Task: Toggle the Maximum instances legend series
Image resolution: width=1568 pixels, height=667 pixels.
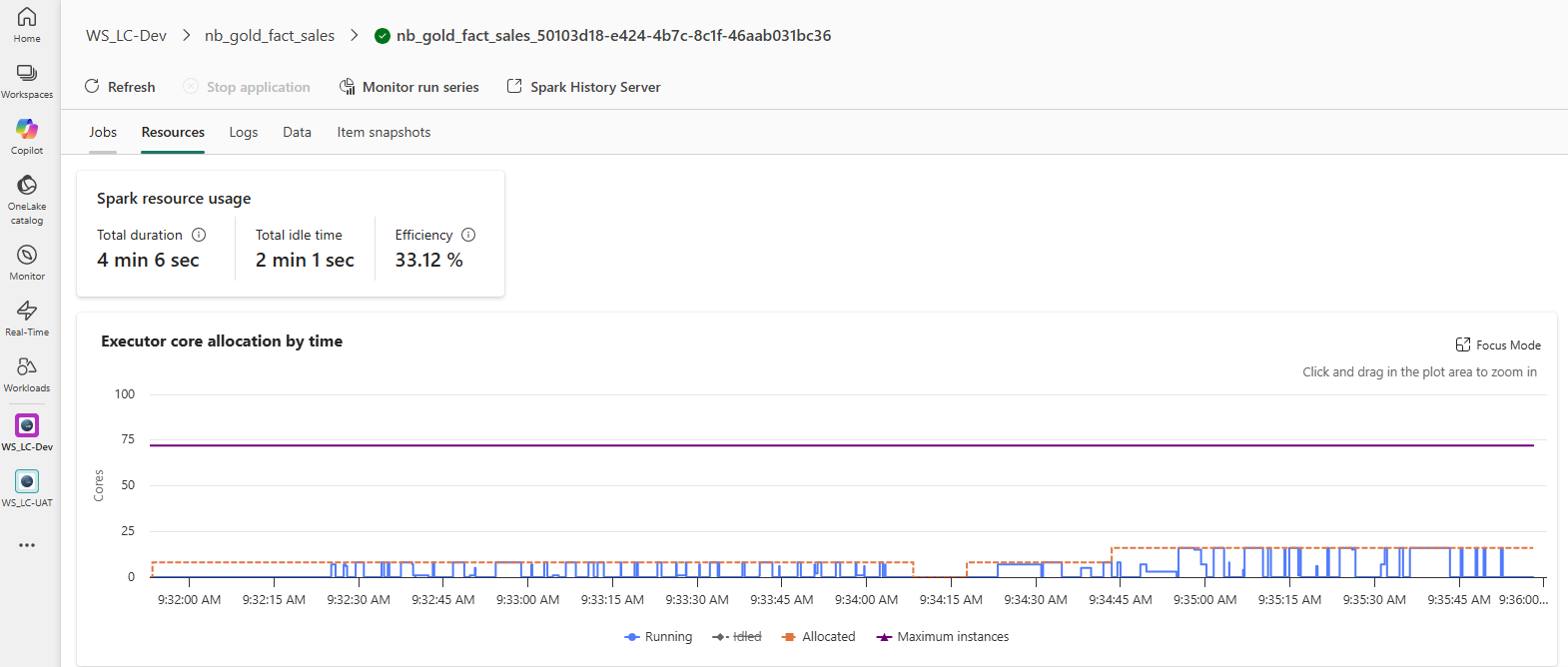Action: click(x=943, y=637)
